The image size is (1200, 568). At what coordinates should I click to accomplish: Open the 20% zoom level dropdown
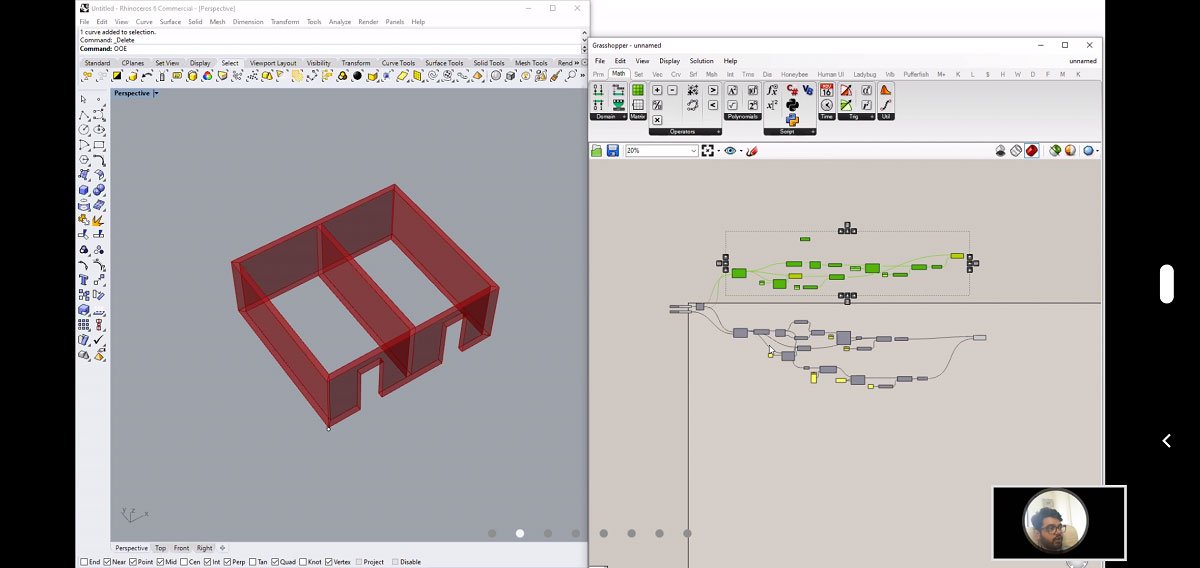pos(693,151)
